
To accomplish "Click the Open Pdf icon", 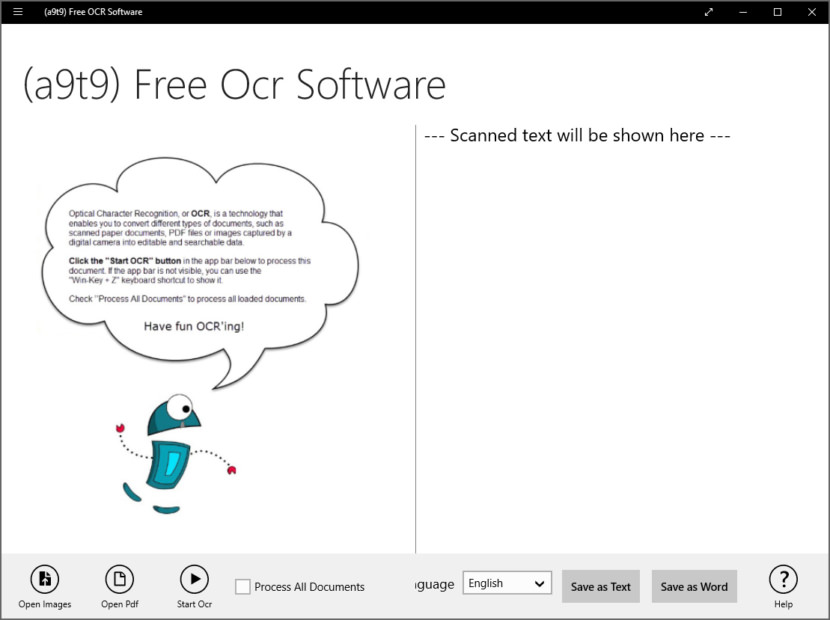I will (119, 579).
